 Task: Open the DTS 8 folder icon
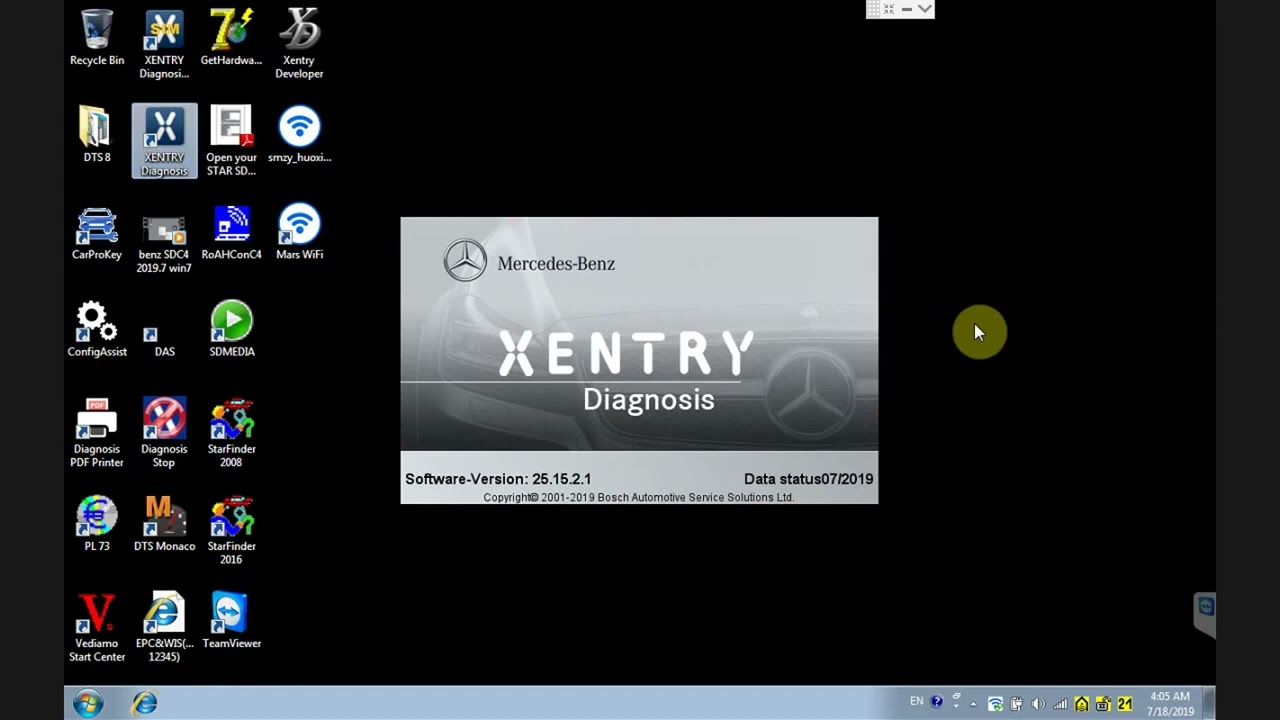[x=97, y=135]
